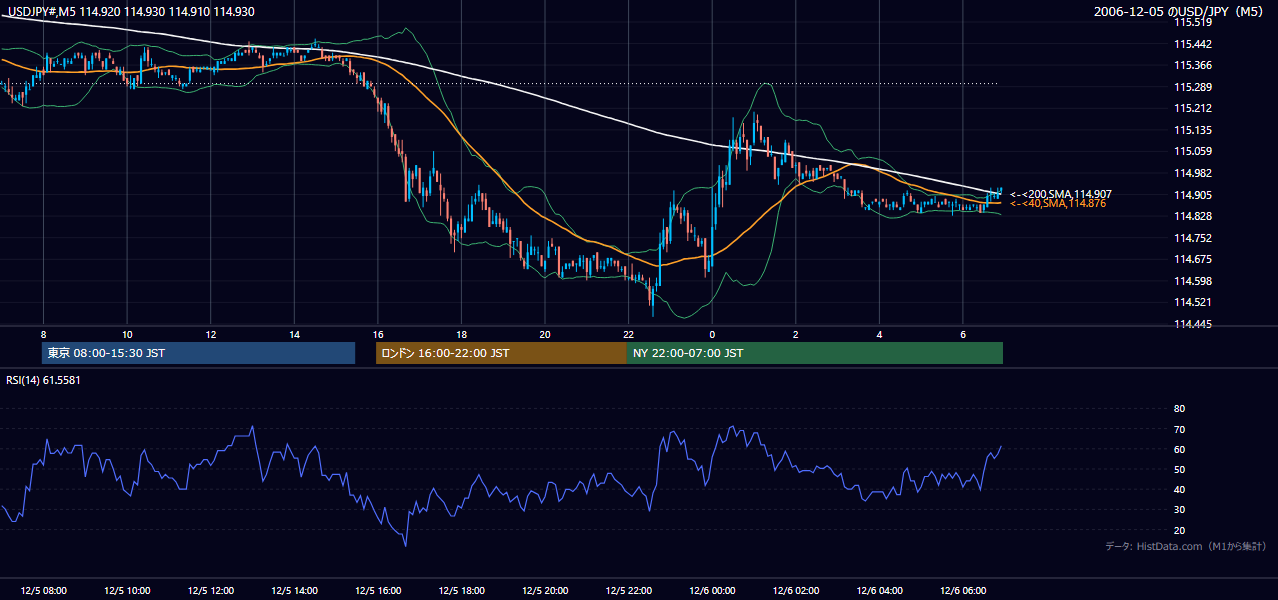The width and height of the screenshot is (1278, 600).
Task: Click the London 16:00-22:00 JST session bar
Action: (x=501, y=353)
